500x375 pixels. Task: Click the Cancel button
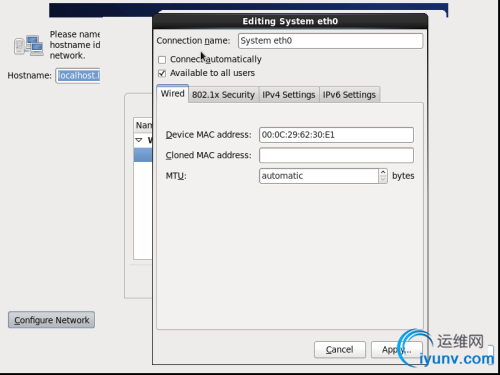340,349
